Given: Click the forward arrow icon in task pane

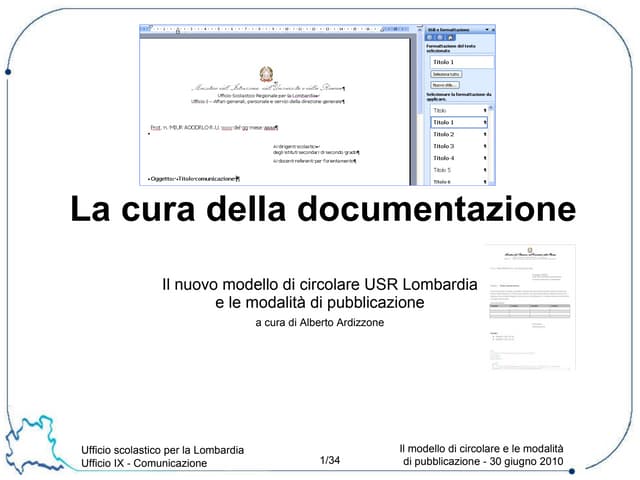Looking at the screenshot, I should (441, 38).
